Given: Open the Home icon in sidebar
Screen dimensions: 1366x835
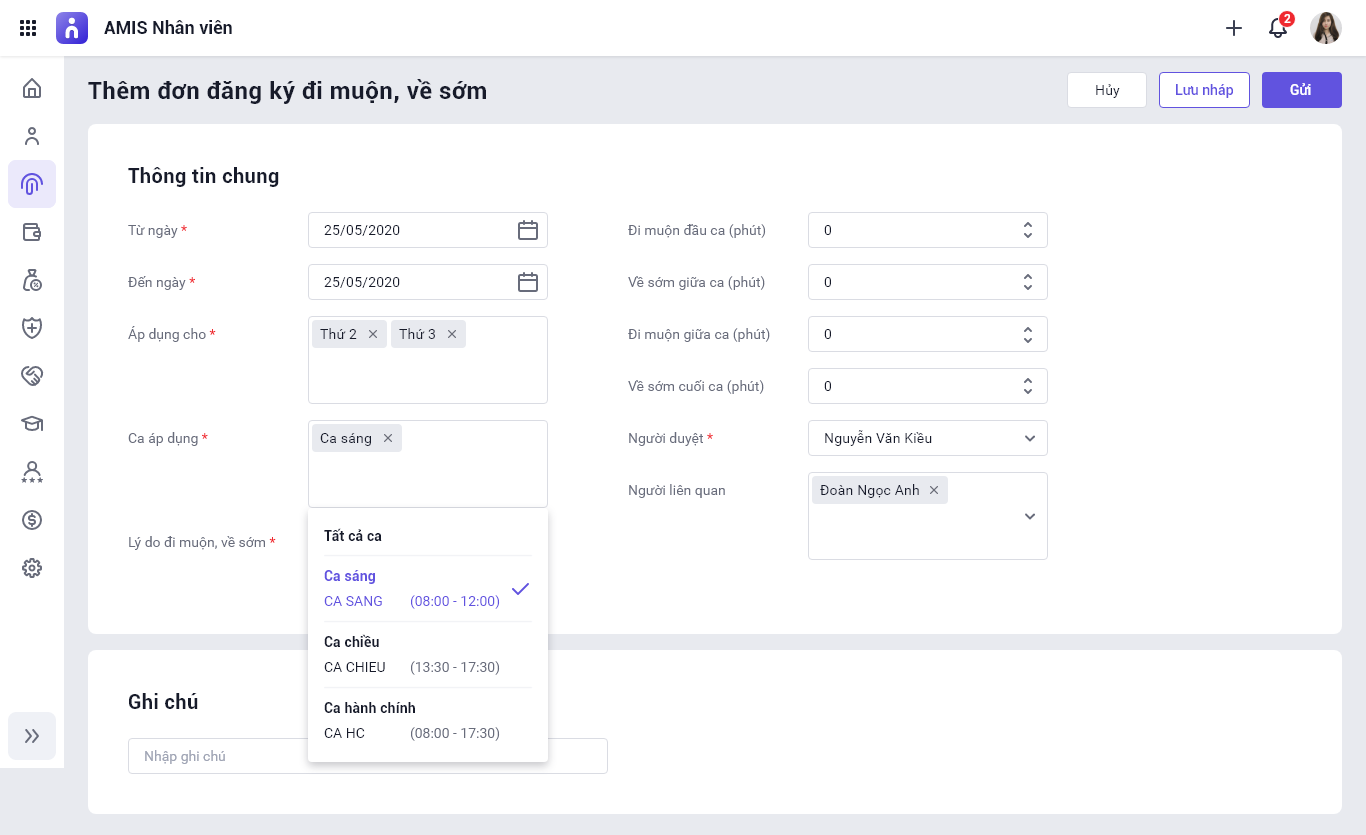Looking at the screenshot, I should [x=32, y=88].
